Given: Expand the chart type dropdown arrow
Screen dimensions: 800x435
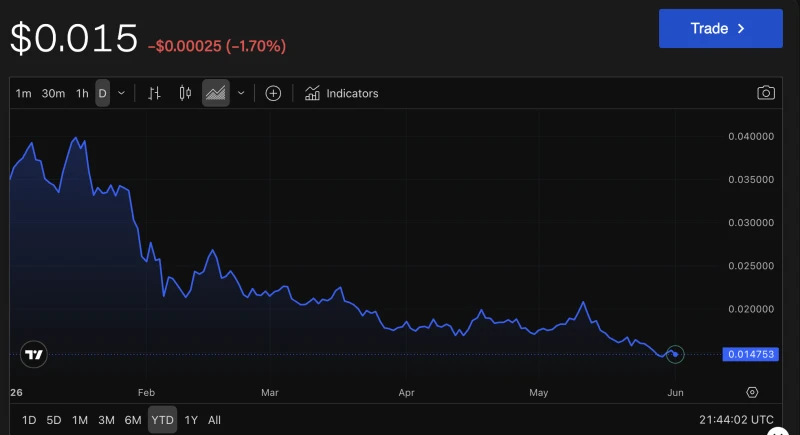Looking at the screenshot, I should pyautogui.click(x=241, y=93).
